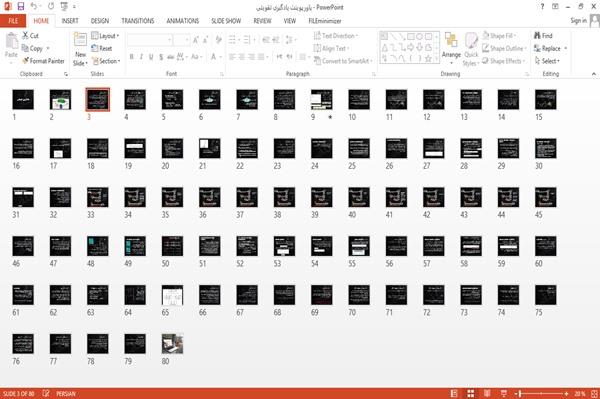
Task: Open the Help question mark icon
Action: coord(542,7)
